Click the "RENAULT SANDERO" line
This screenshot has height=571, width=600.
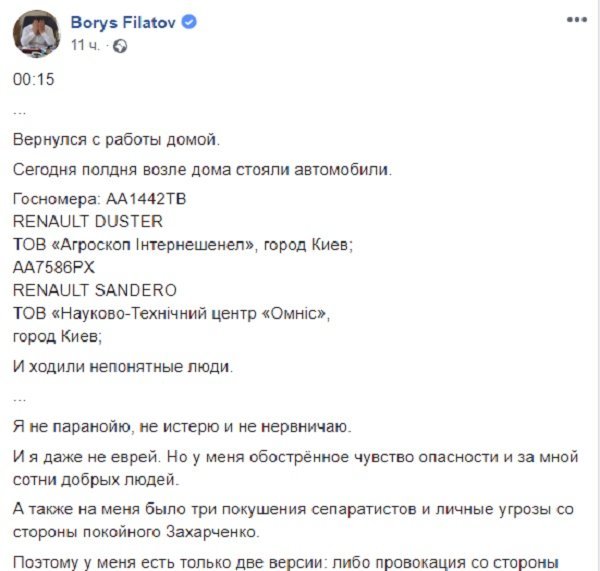[x=96, y=290]
